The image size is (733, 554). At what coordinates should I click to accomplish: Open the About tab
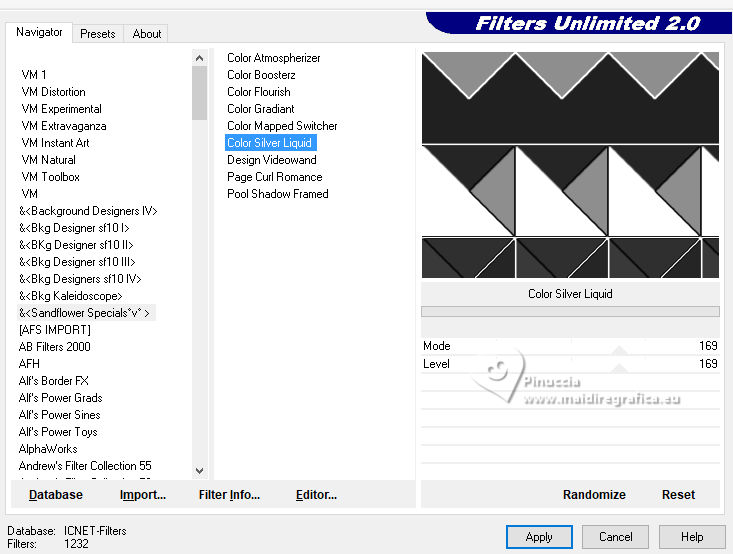(x=147, y=34)
